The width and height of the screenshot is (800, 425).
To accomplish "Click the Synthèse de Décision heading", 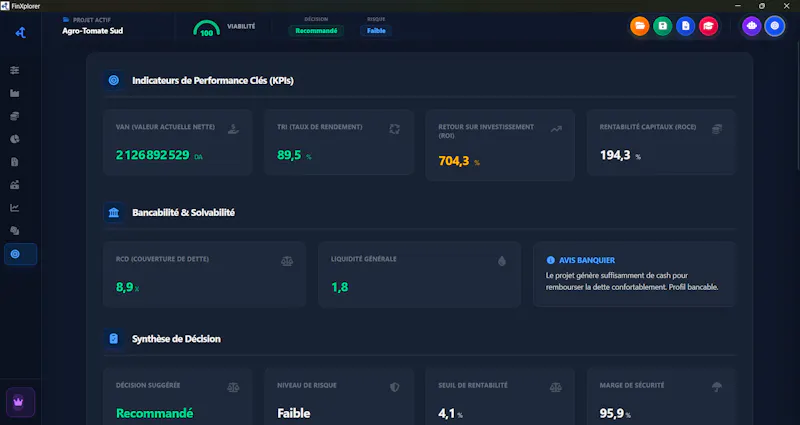I will (x=176, y=339).
